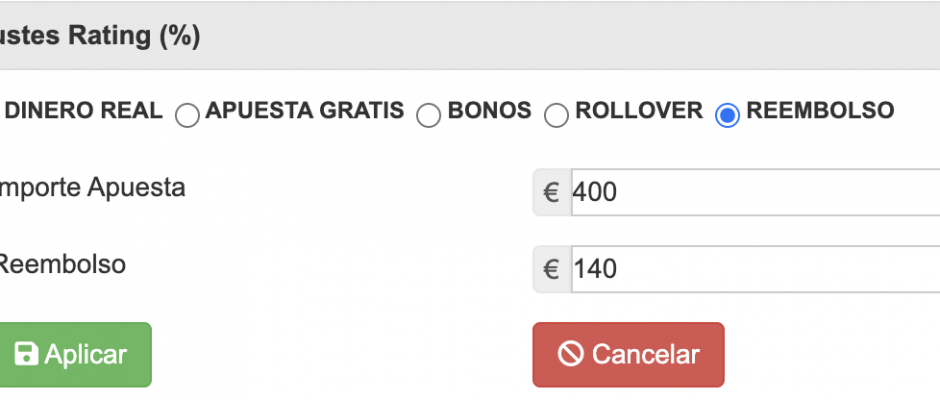Focus the Importe Apuesta field containing 400

tap(750, 192)
